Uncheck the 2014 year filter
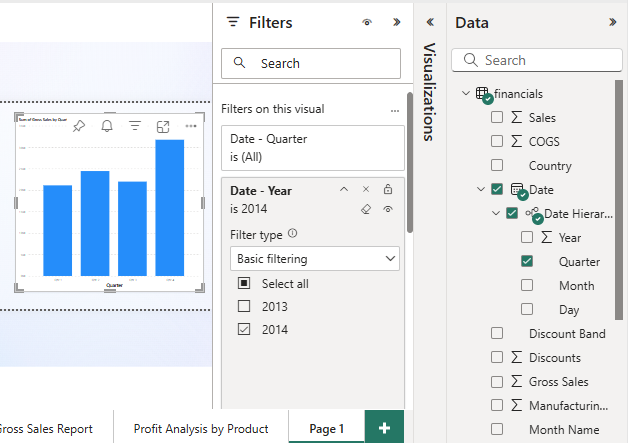The image size is (628, 443). (x=244, y=329)
